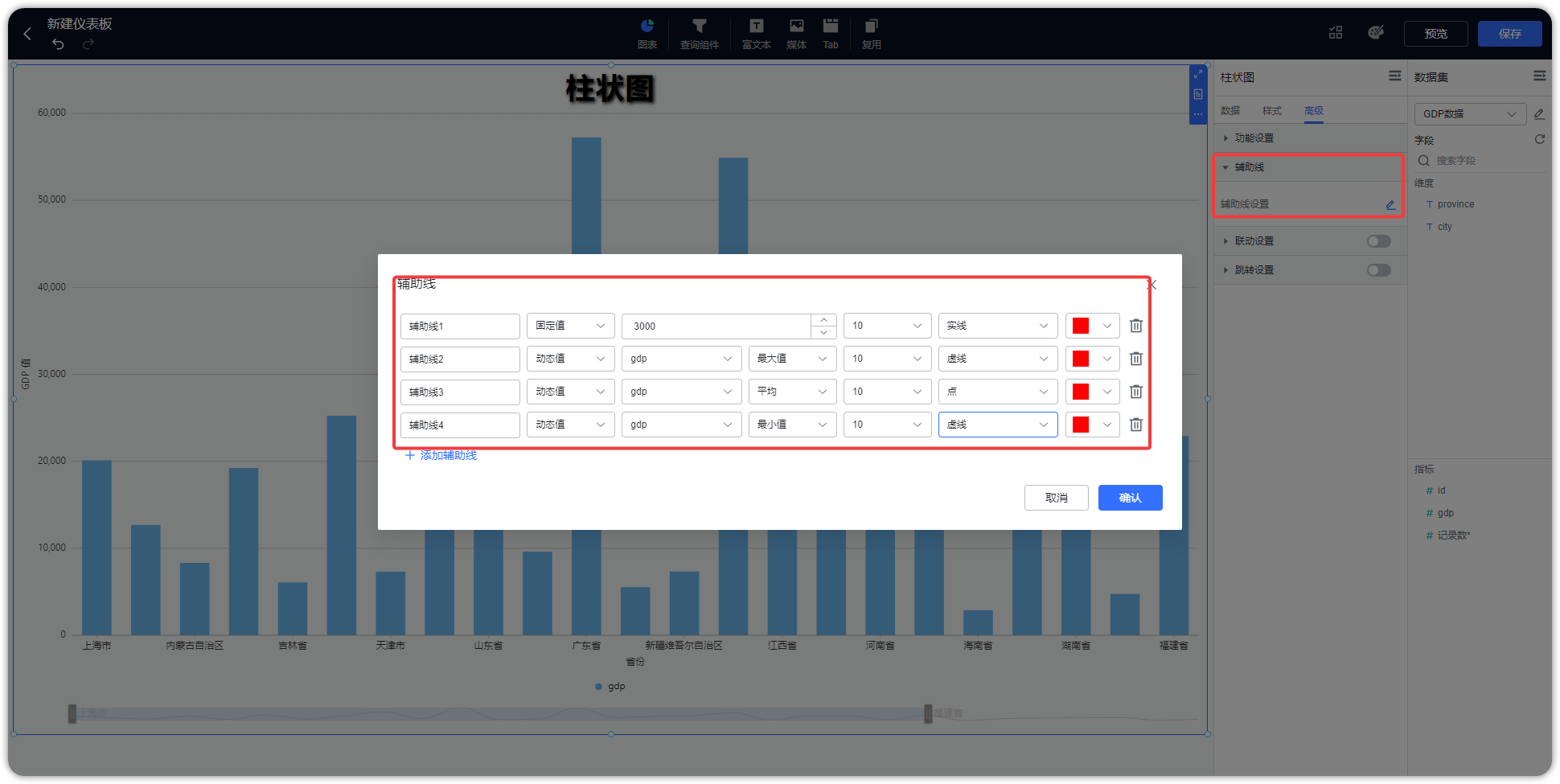The height and width of the screenshot is (784, 1560).
Task: Click the 预览 preview button
Action: pos(1436,34)
